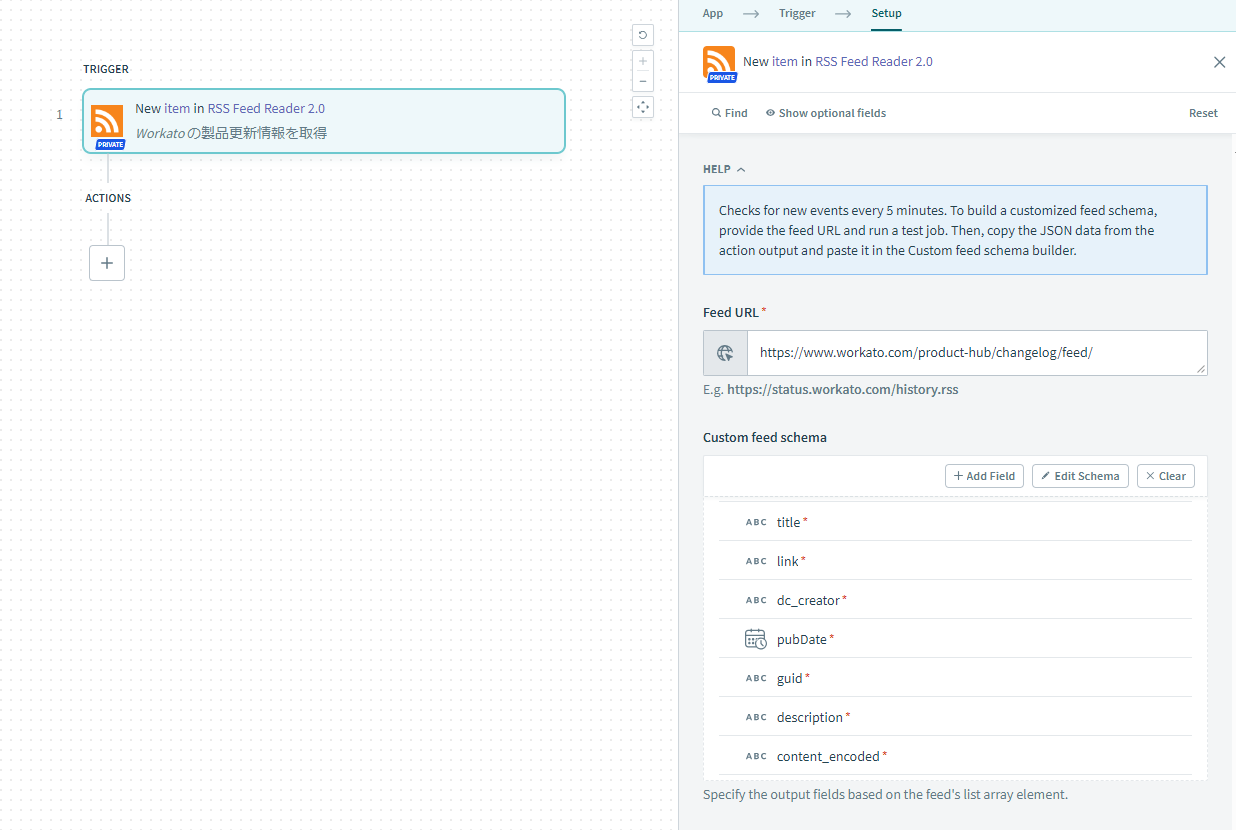Click the ABC type icon for content_encoded
Viewport: 1236px width, 830px height.
click(756, 756)
